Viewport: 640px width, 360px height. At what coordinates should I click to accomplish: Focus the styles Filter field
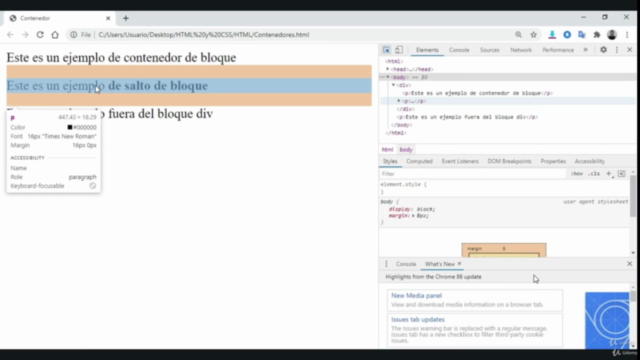(x=473, y=174)
